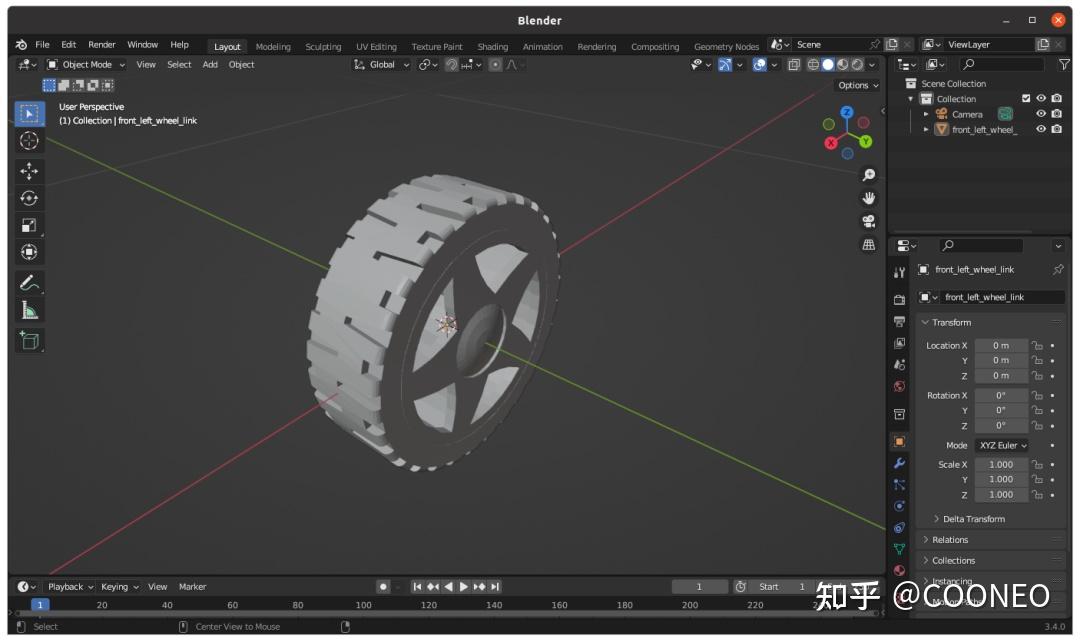
Task: Open the File menu
Action: [x=42, y=44]
